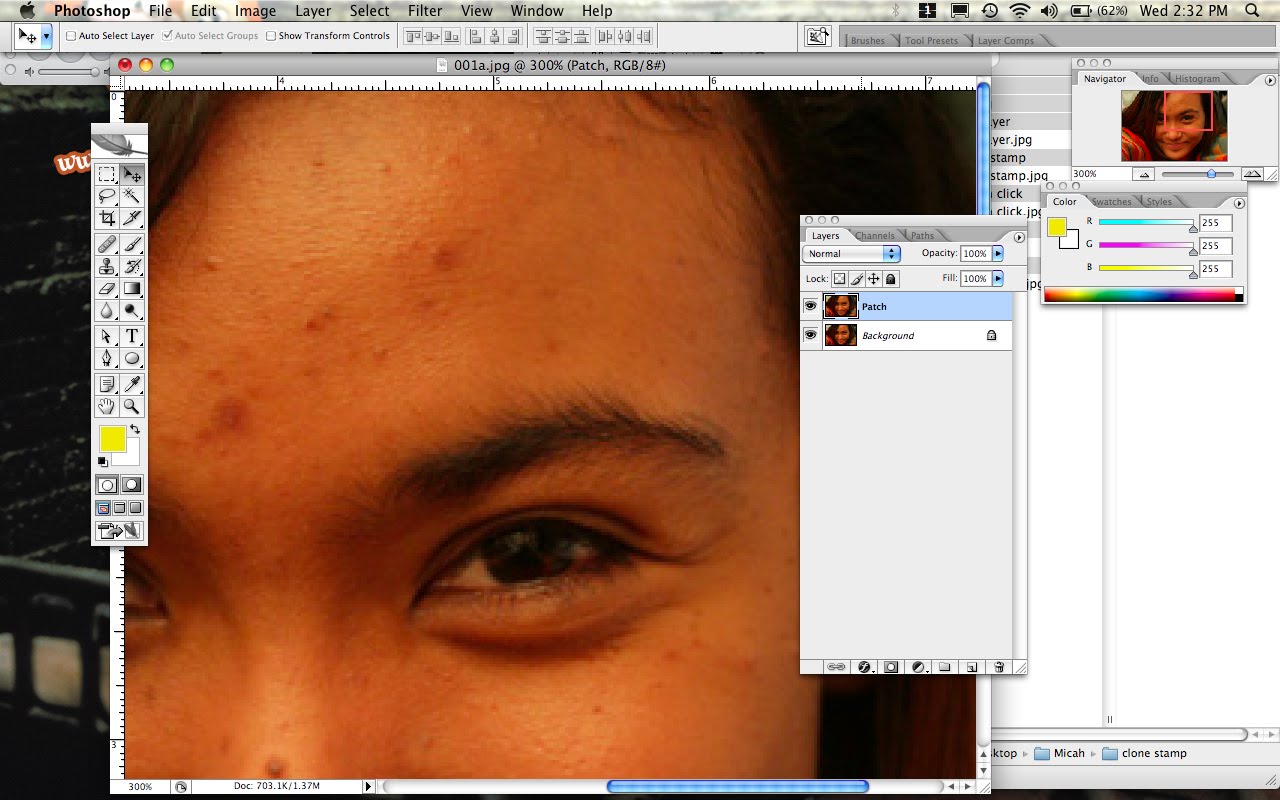
Task: Select the Notes tool
Action: (x=107, y=384)
